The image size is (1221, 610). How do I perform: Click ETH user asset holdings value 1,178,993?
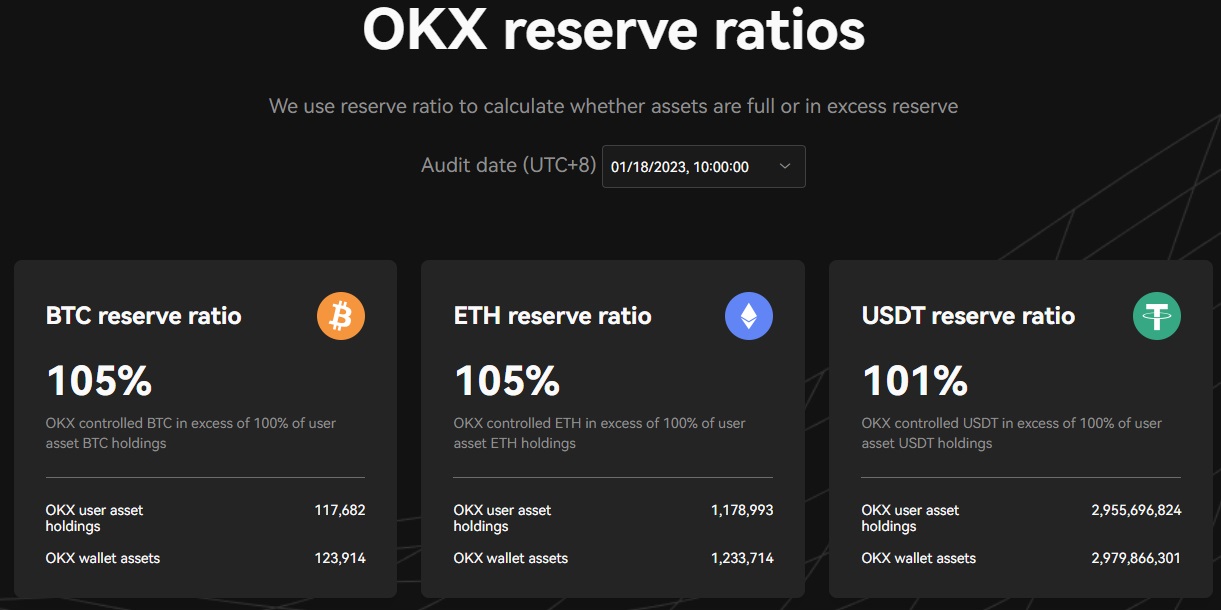click(742, 510)
